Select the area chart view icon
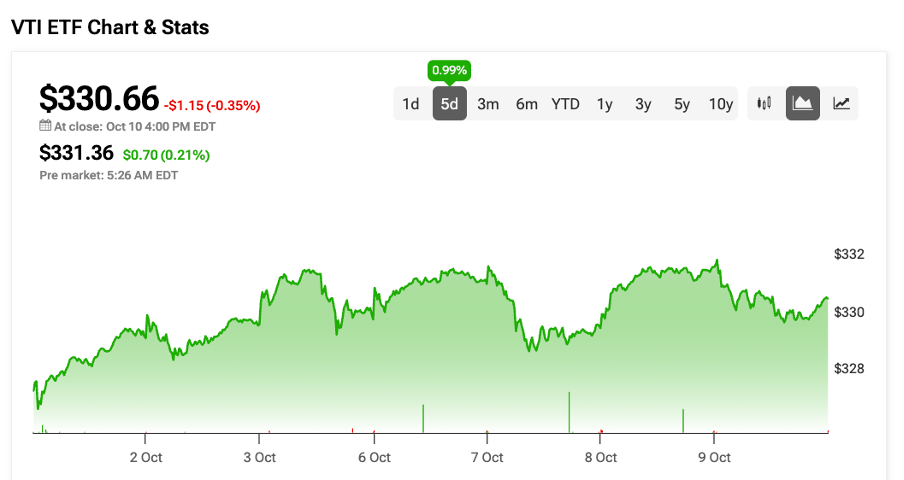This screenshot has width=904, height=480. click(x=803, y=103)
